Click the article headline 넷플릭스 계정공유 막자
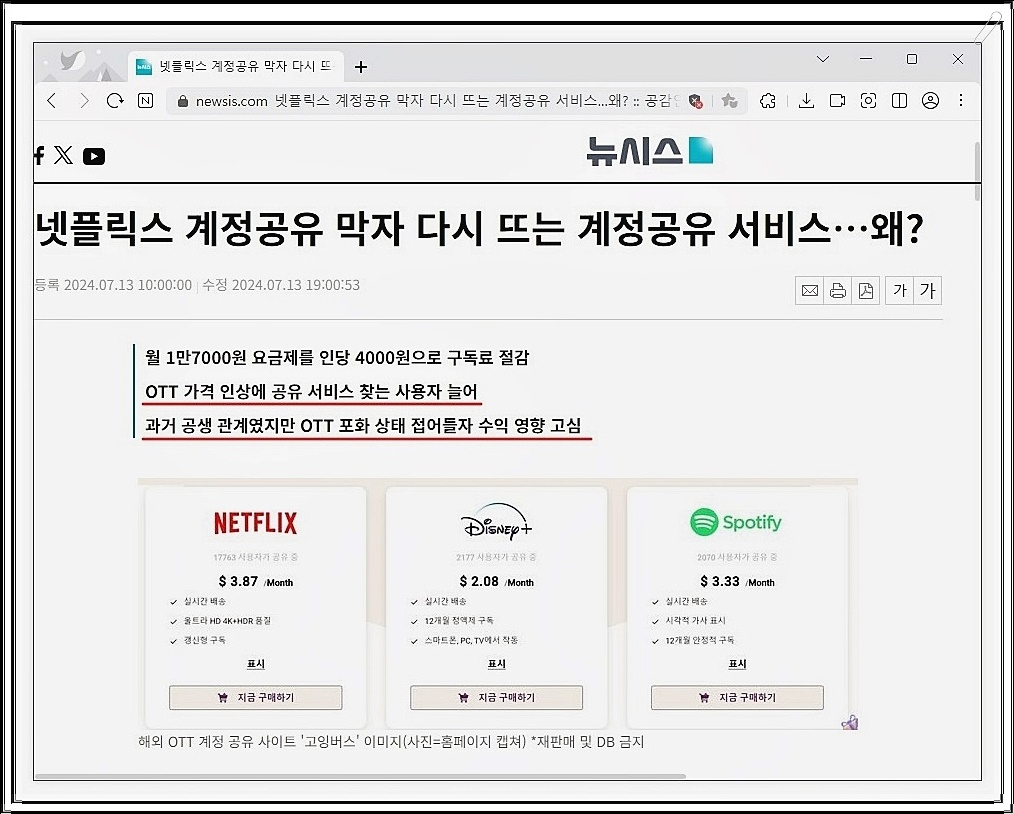 coord(479,230)
